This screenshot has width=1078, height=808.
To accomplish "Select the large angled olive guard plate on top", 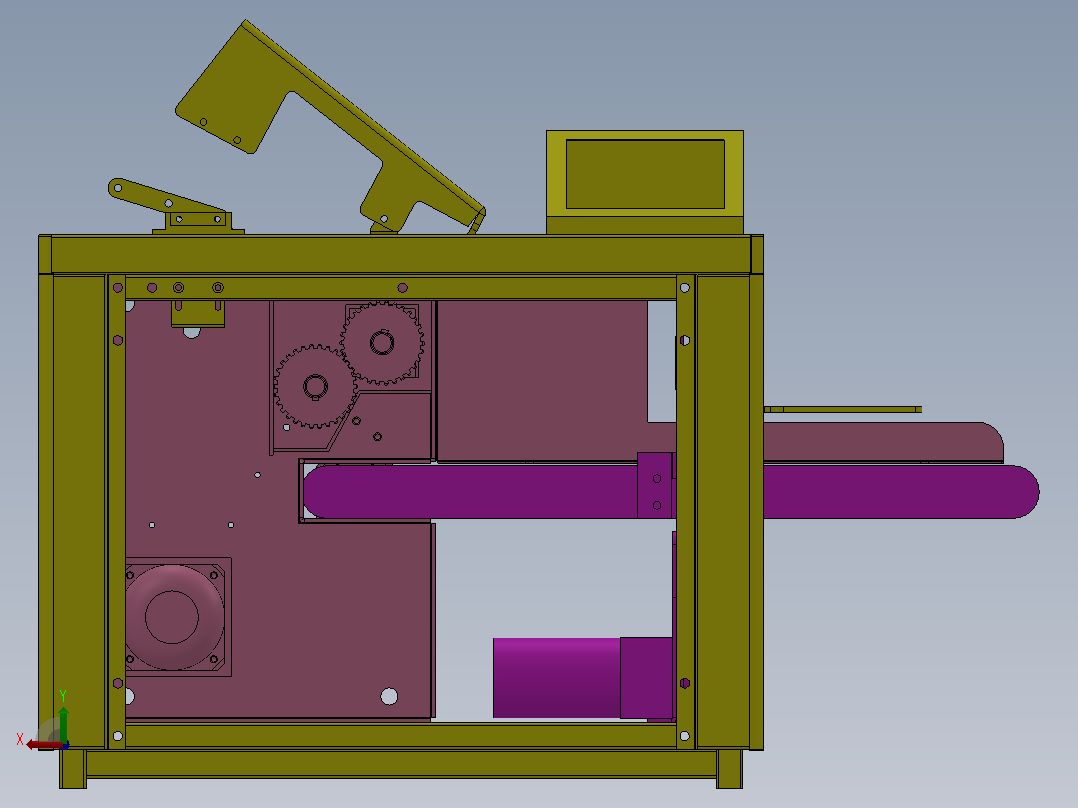I will pyautogui.click(x=330, y=127).
